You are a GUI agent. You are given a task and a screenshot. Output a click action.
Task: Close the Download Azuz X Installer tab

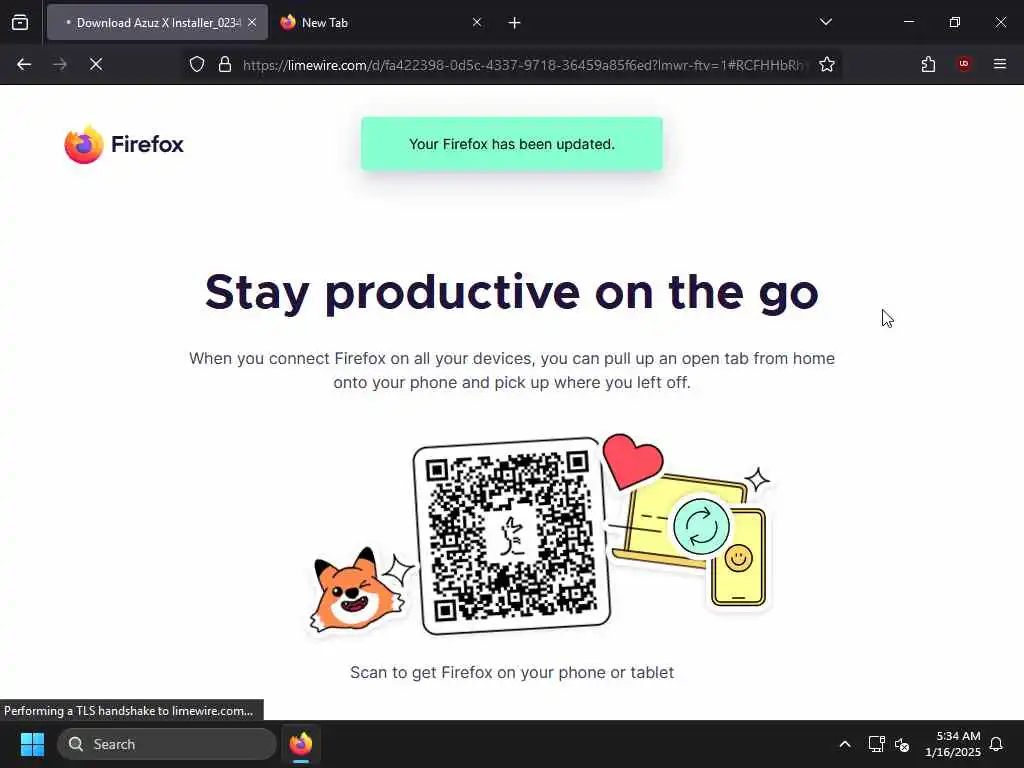coord(252,23)
